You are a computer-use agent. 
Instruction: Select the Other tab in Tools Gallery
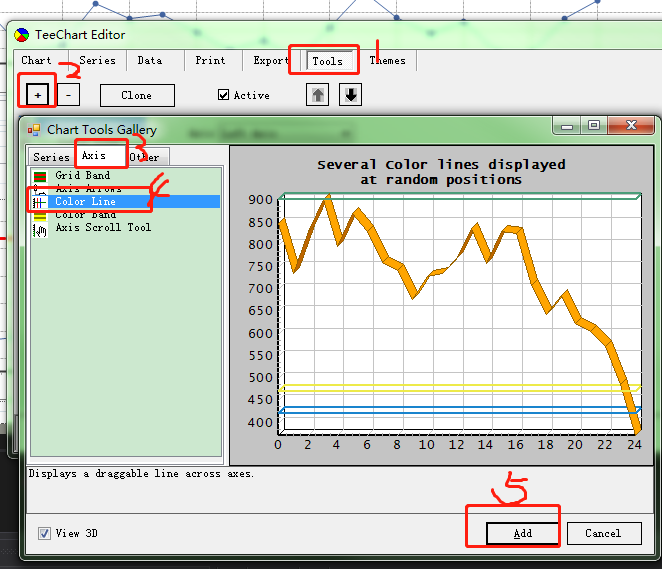[144, 157]
